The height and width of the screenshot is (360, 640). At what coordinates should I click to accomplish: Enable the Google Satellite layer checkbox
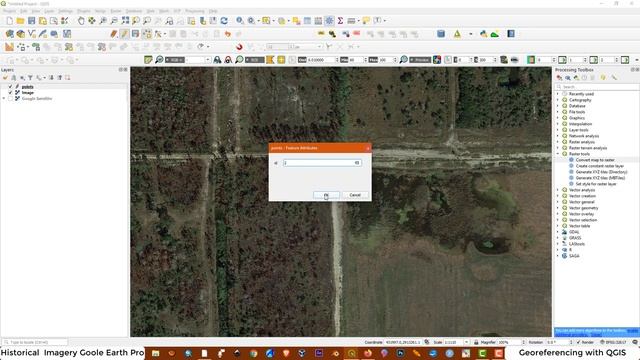point(11,98)
